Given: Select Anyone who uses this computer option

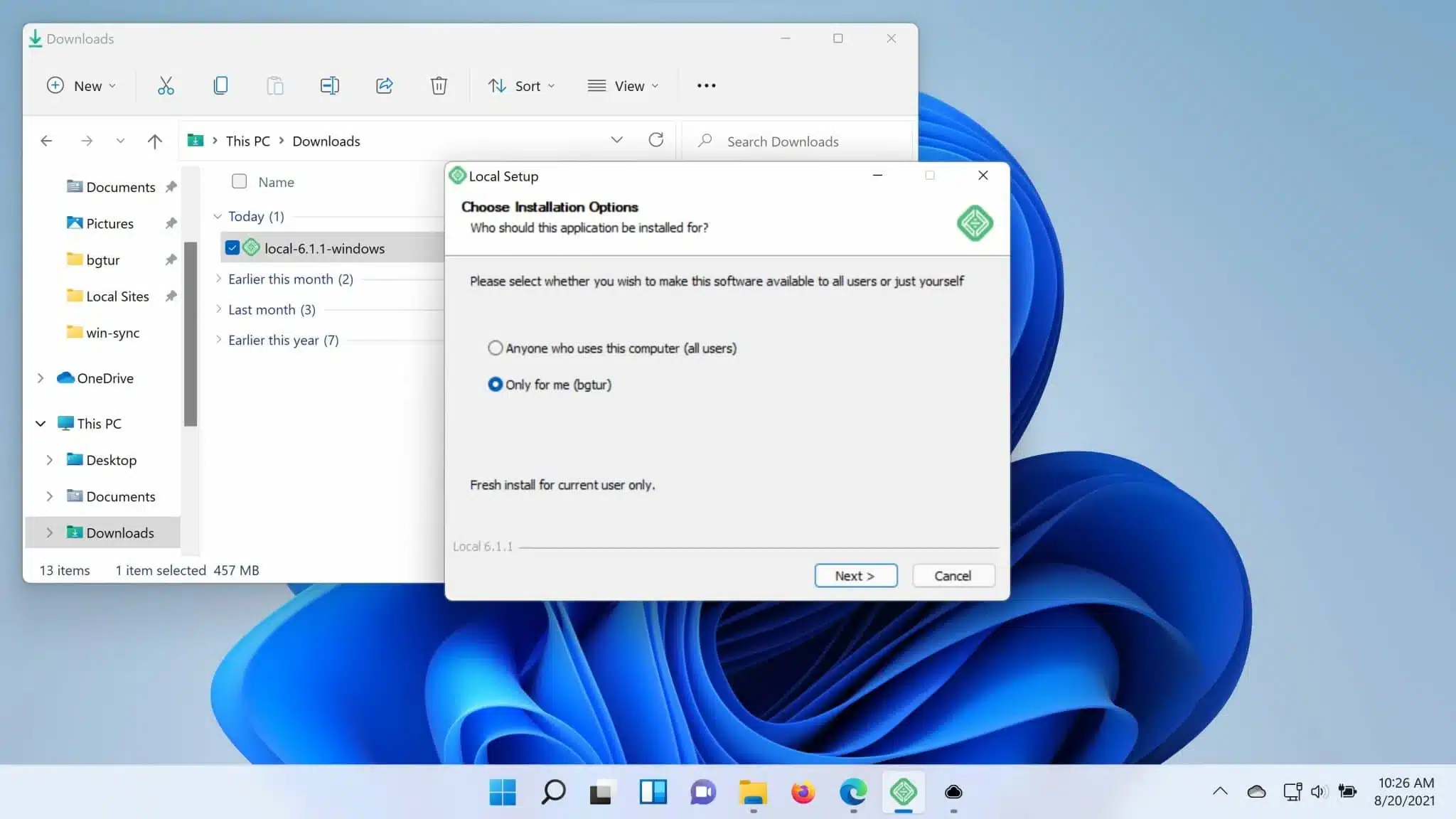Looking at the screenshot, I should pyautogui.click(x=496, y=348).
